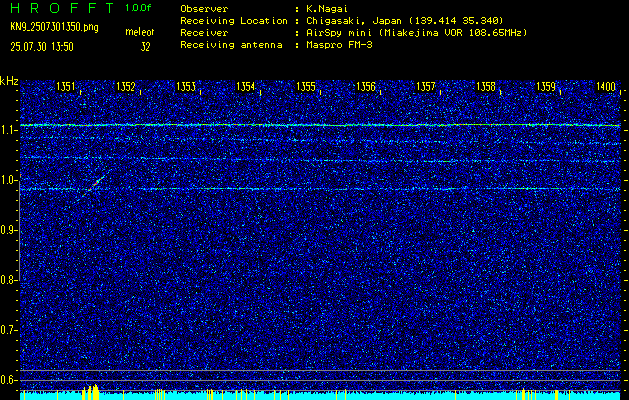
Task: Click the diagonal meteor echo streak near 1351
Action: point(96,184)
